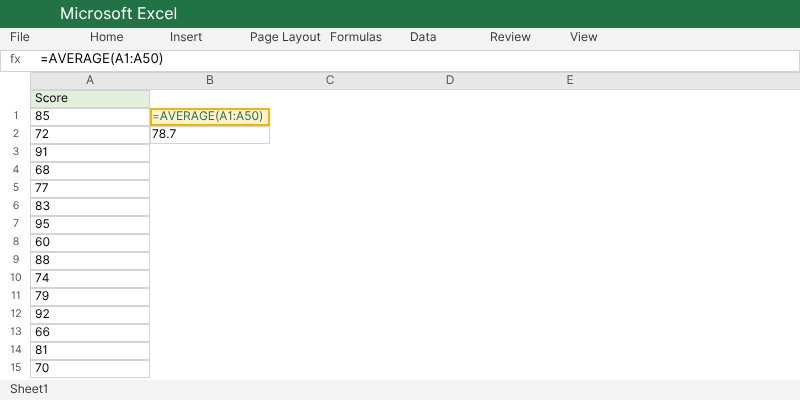Viewport: 800px width, 400px height.
Task: Switch to the Insert tab
Action: pyautogui.click(x=186, y=37)
